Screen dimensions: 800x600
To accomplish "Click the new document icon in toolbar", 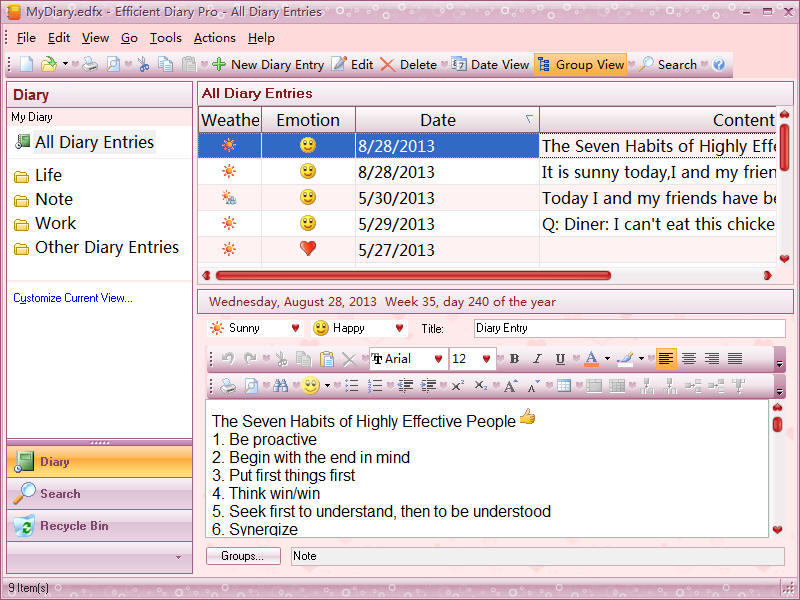I will coord(27,64).
